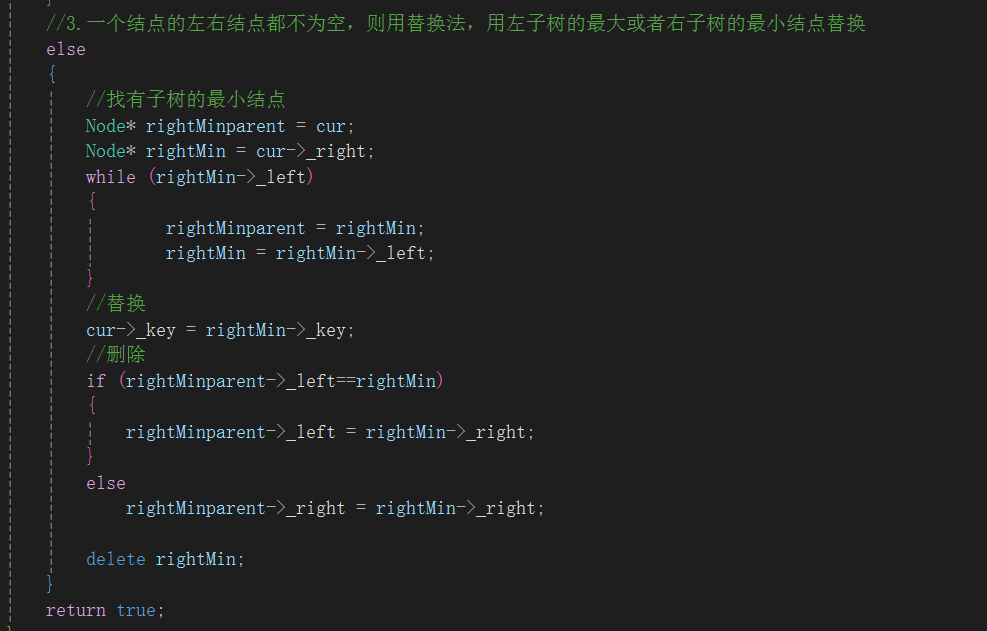
Task: Click the '//找有子树的最小结点' comment
Action: [186, 99]
